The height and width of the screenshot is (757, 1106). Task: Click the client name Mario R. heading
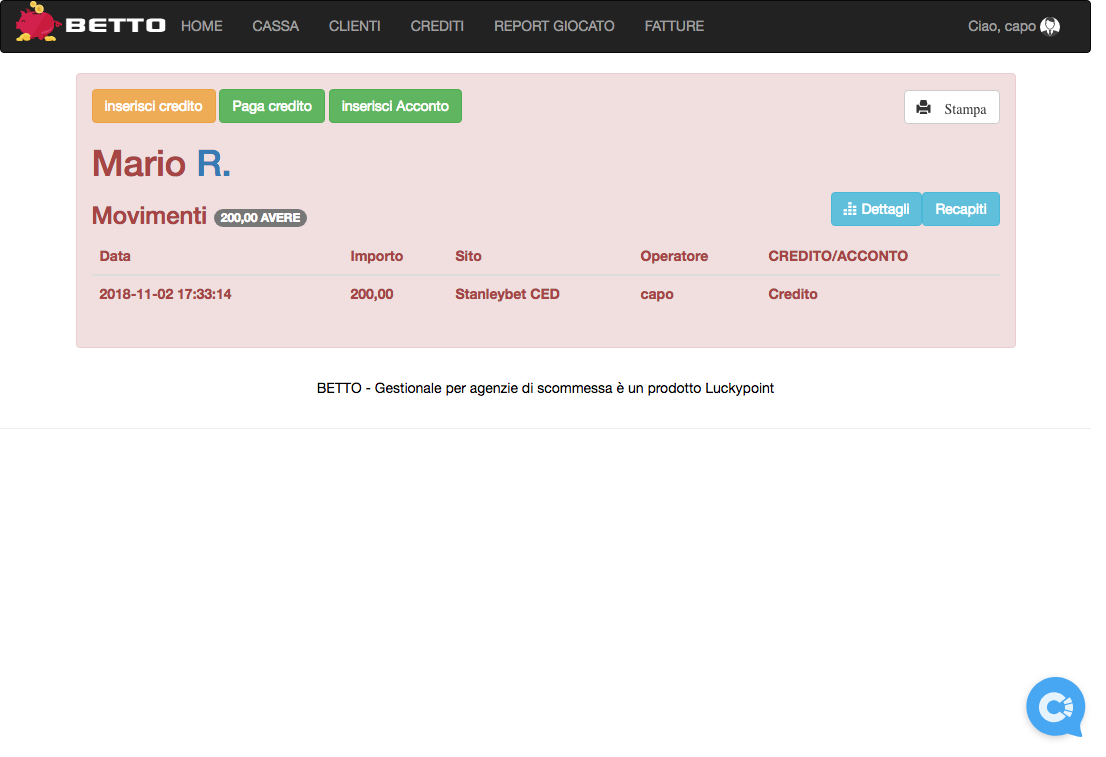(161, 163)
